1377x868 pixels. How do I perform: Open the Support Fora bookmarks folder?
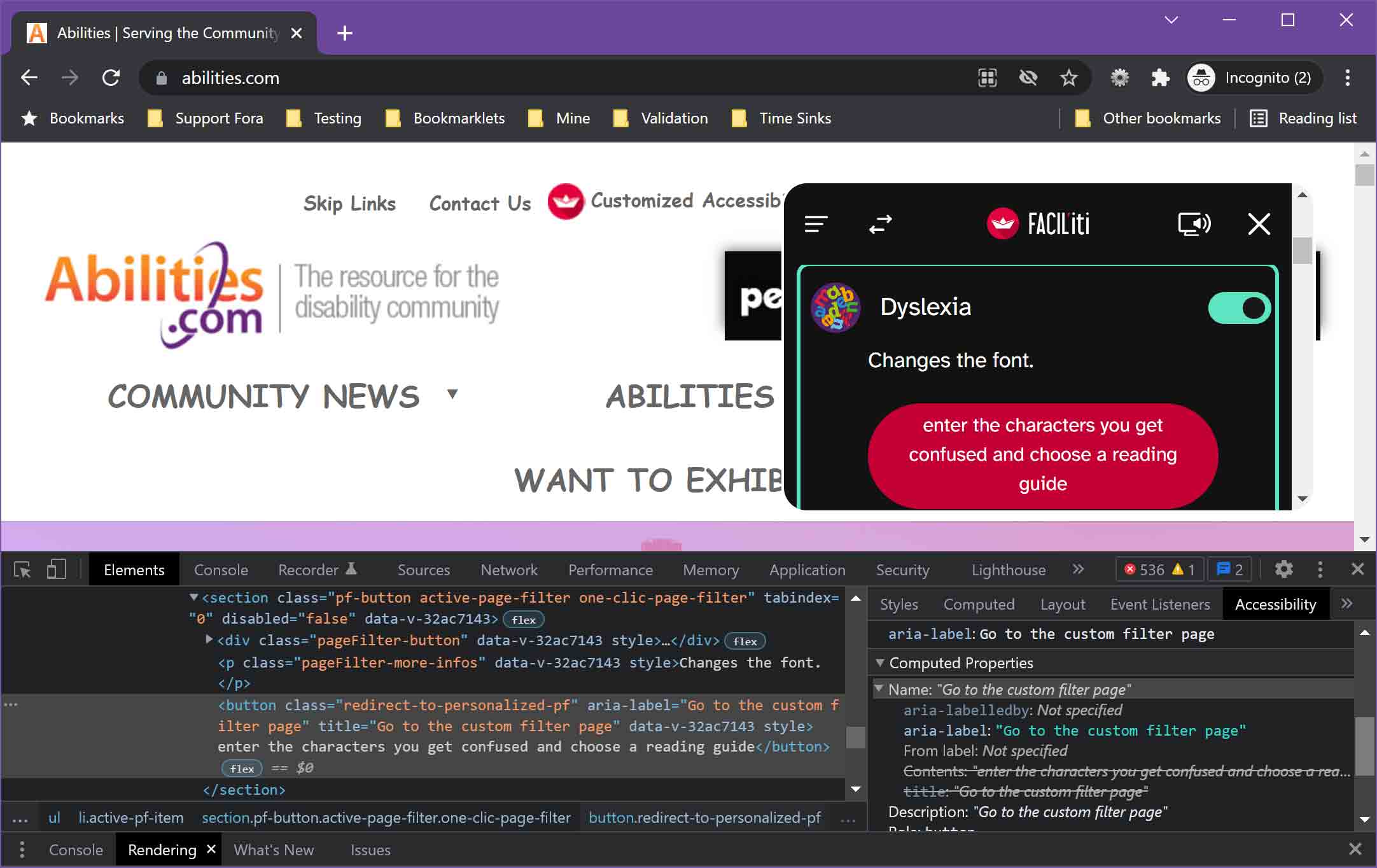206,118
